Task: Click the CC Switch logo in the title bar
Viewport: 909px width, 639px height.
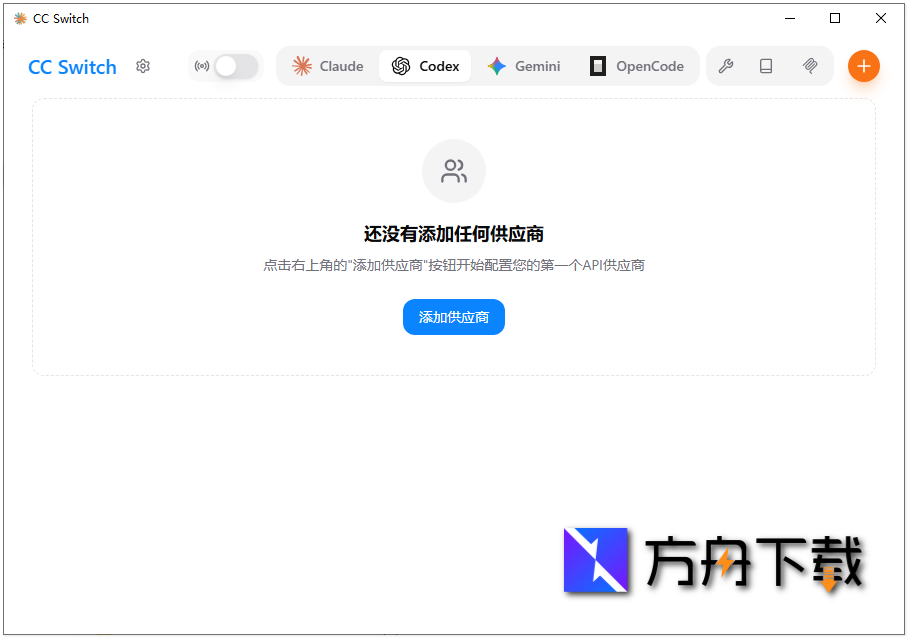Action: [x=18, y=18]
